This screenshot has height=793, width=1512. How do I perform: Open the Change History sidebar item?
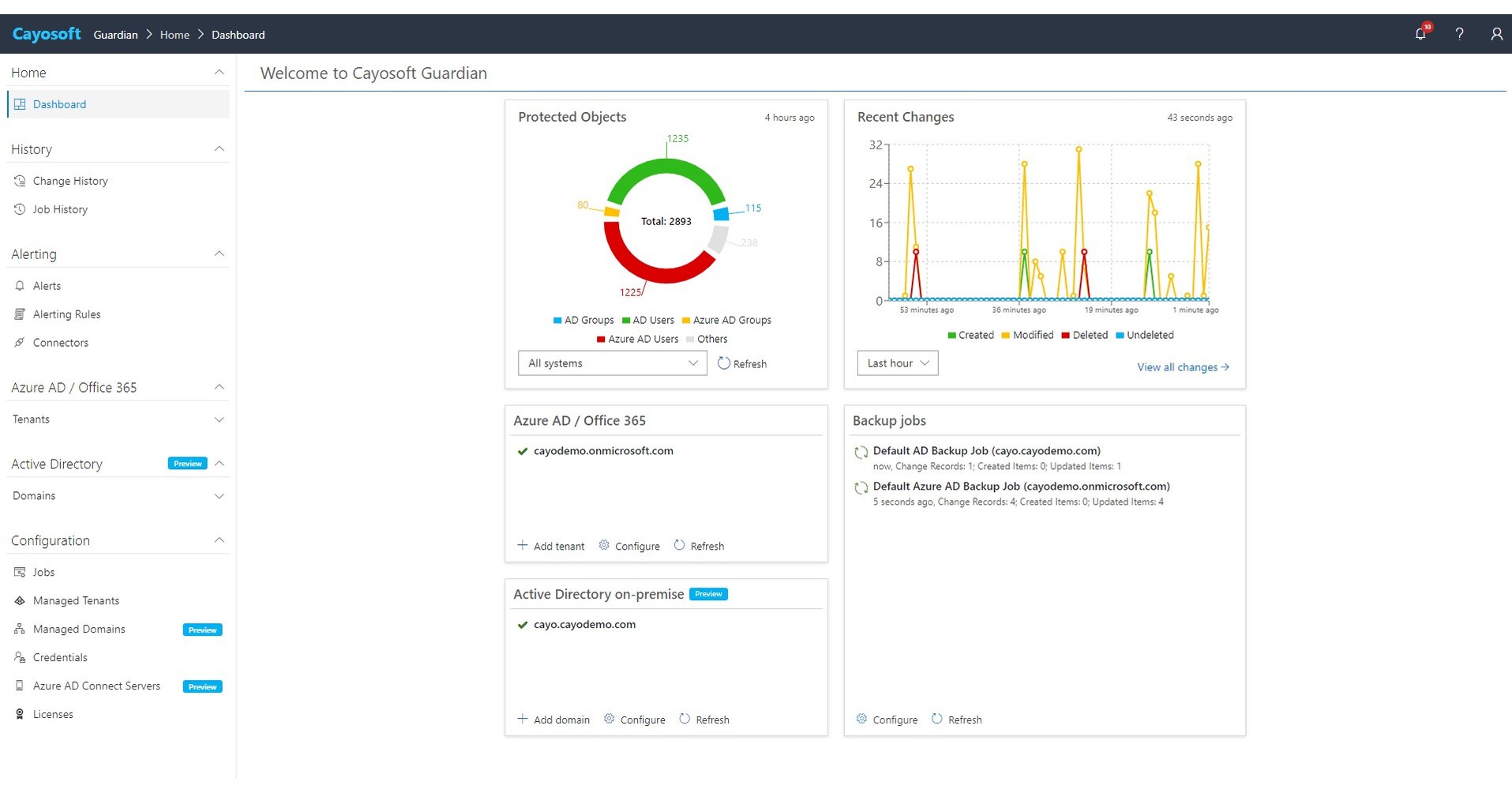point(69,180)
